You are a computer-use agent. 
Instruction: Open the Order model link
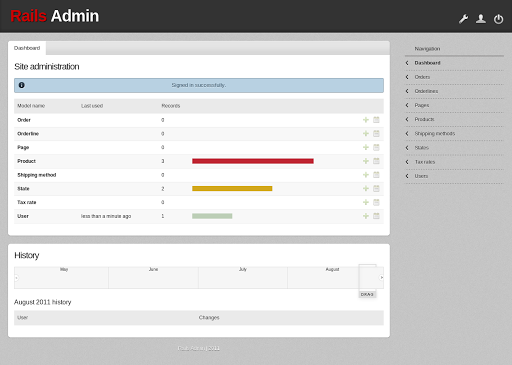[x=24, y=120]
